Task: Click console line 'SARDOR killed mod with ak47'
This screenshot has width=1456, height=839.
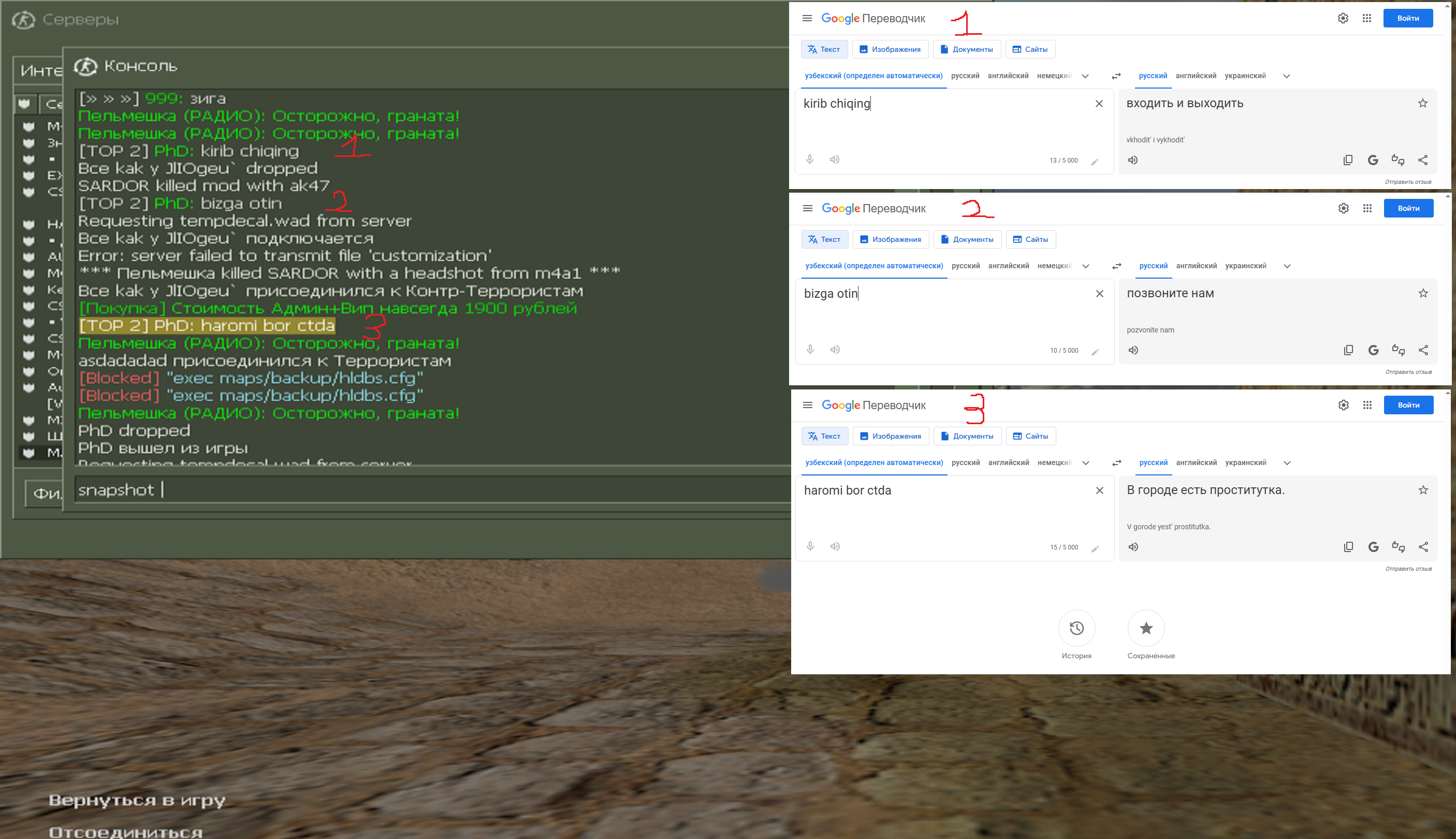Action: tap(204, 186)
